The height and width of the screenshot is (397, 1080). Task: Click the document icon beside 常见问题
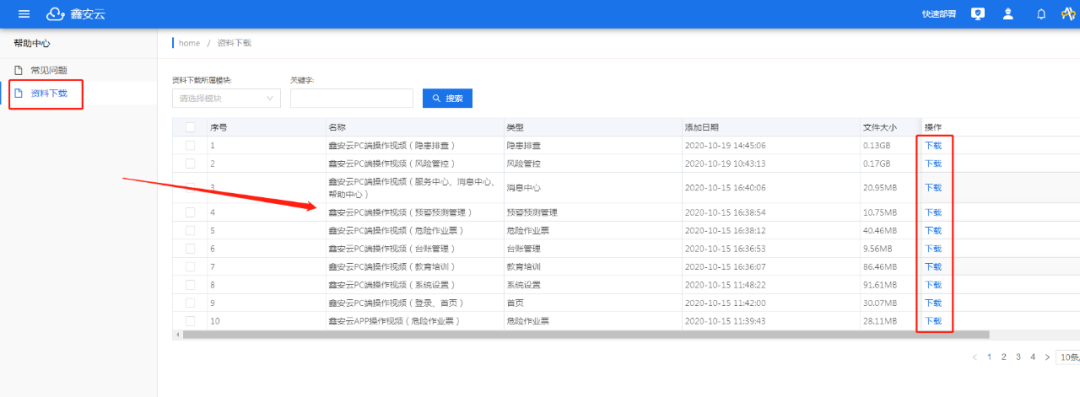point(19,70)
